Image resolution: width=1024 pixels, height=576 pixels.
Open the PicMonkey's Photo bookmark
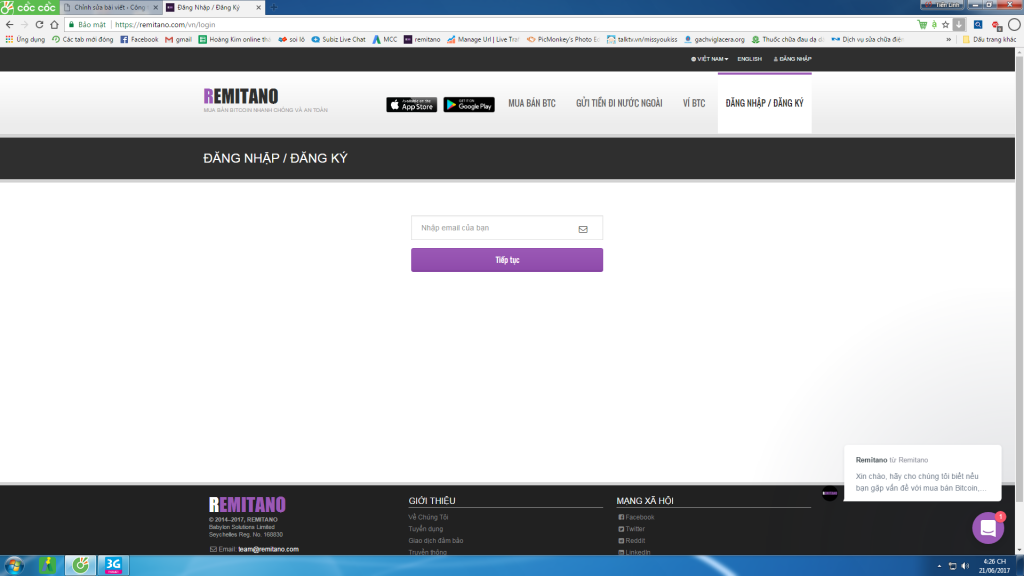click(563, 39)
